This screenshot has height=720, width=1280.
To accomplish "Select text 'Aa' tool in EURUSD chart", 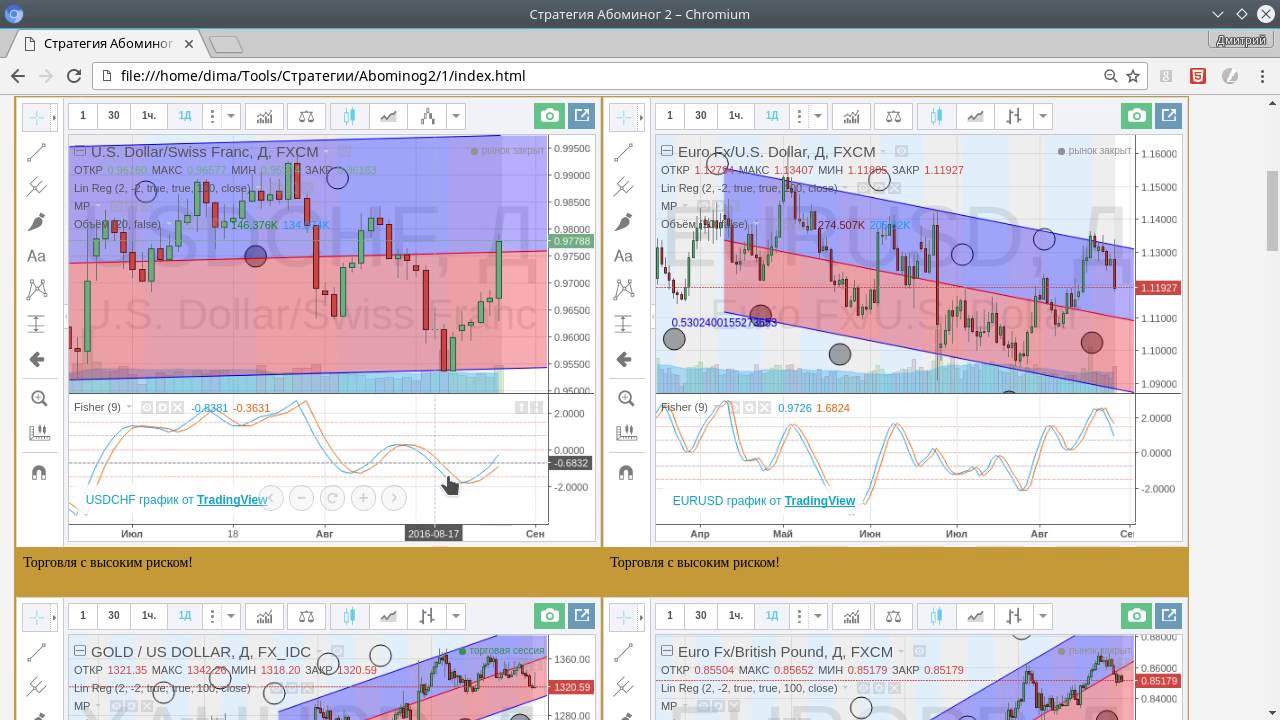I will point(624,256).
